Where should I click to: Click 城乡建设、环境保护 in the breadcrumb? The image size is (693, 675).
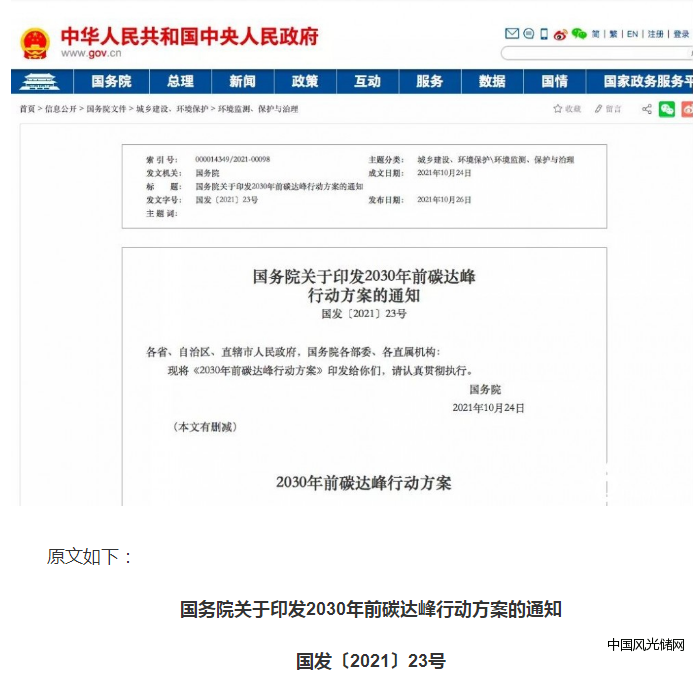pos(172,109)
